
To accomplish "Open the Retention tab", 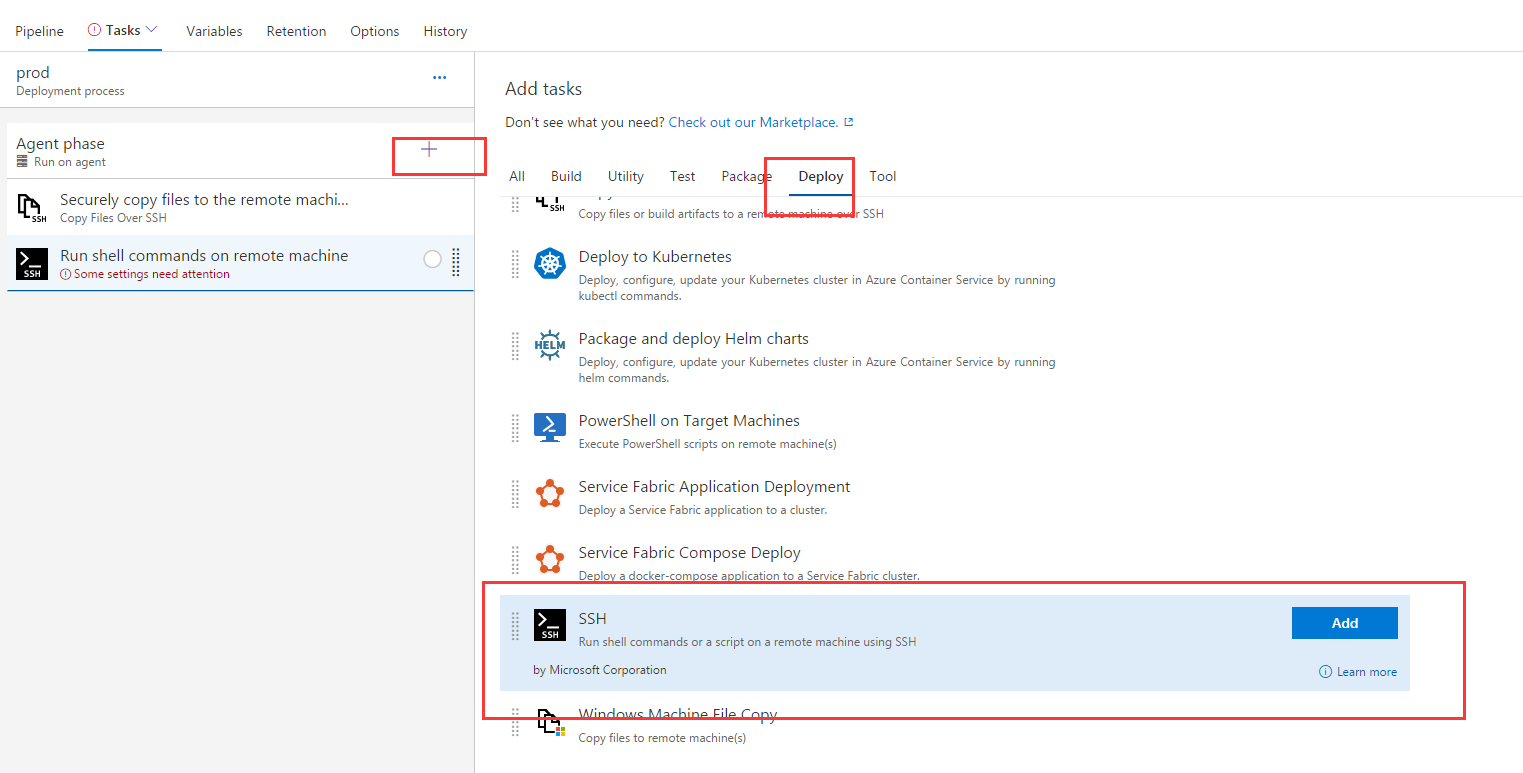I will pyautogui.click(x=296, y=31).
